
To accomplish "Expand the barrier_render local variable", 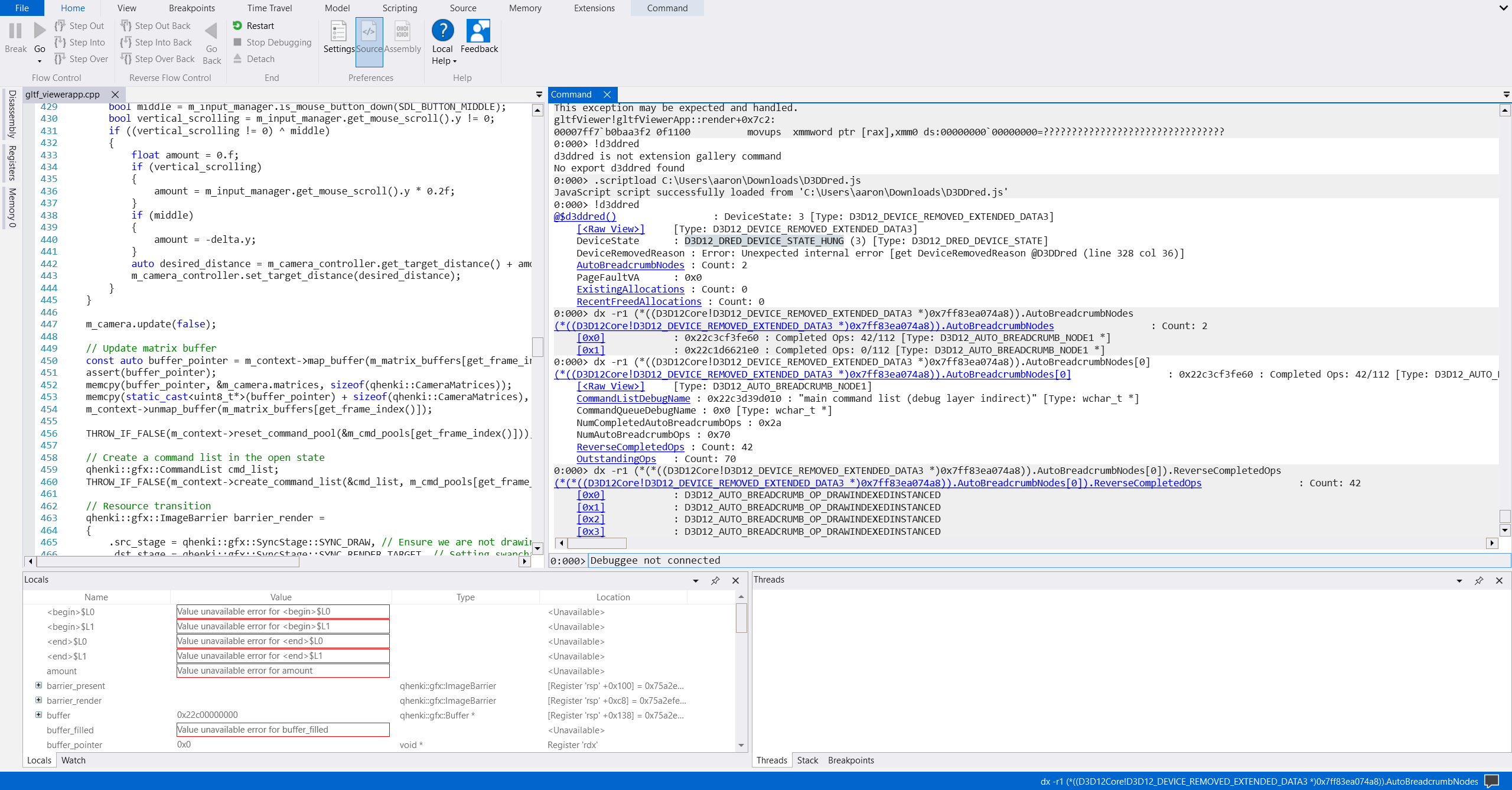I will coord(38,700).
